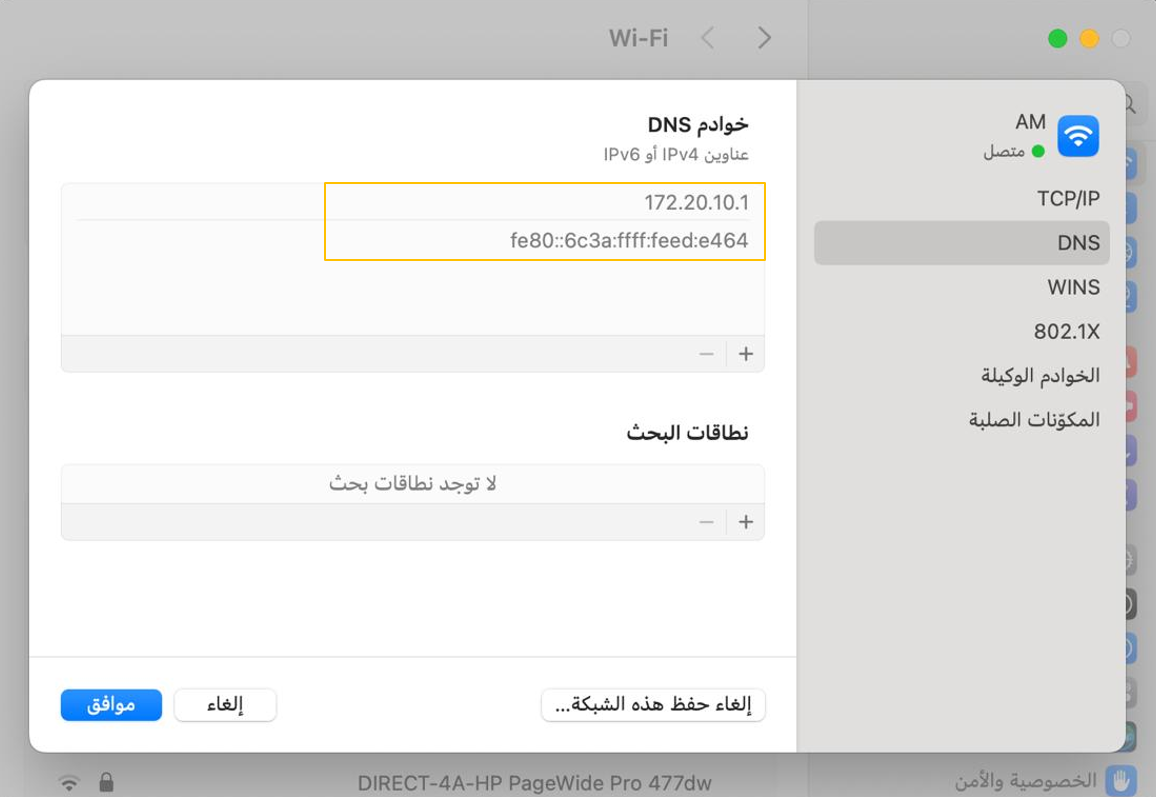Click the back chevron beside Wi-Fi title
The height and width of the screenshot is (797, 1156).
(x=707, y=38)
